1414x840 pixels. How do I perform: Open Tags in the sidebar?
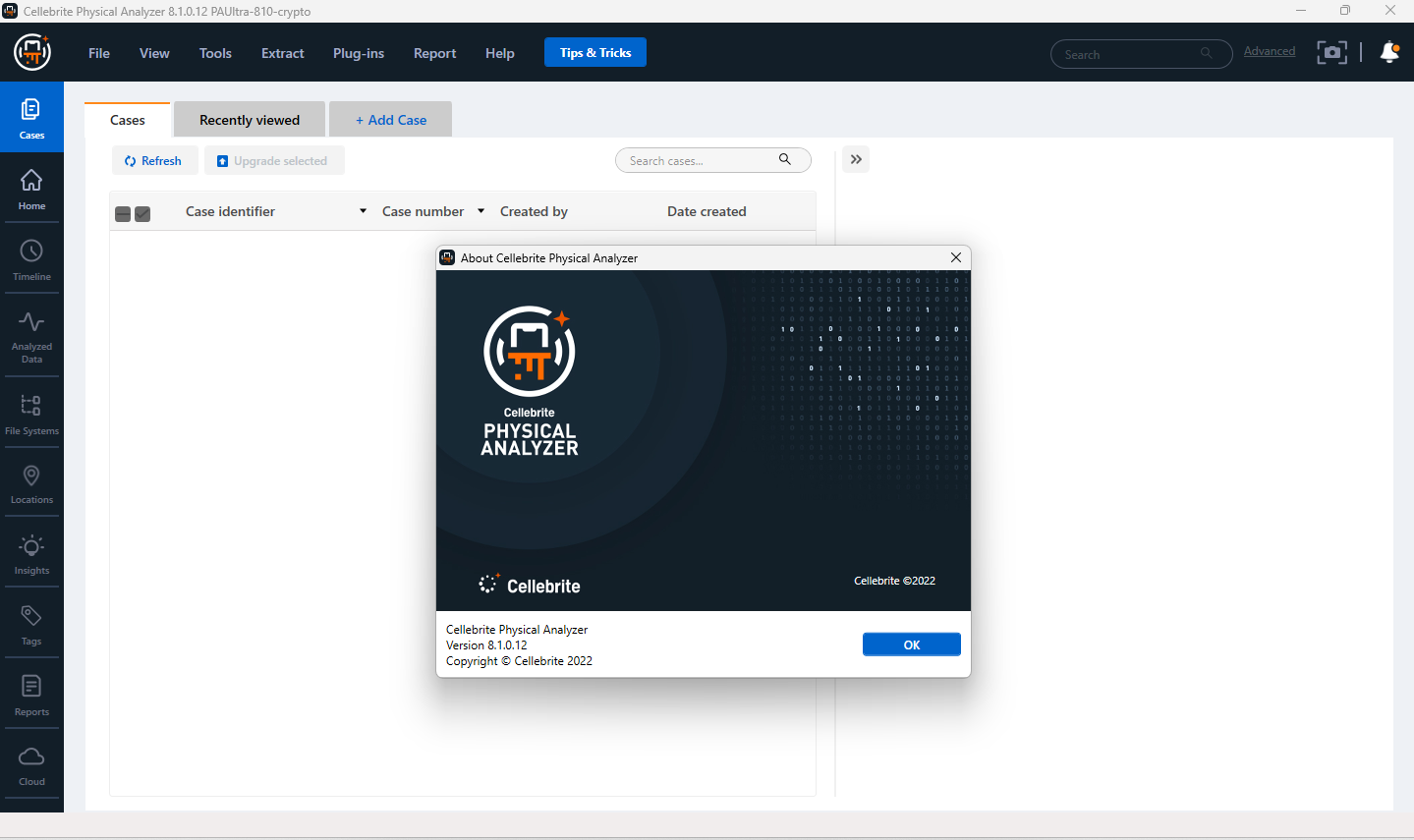[31, 625]
